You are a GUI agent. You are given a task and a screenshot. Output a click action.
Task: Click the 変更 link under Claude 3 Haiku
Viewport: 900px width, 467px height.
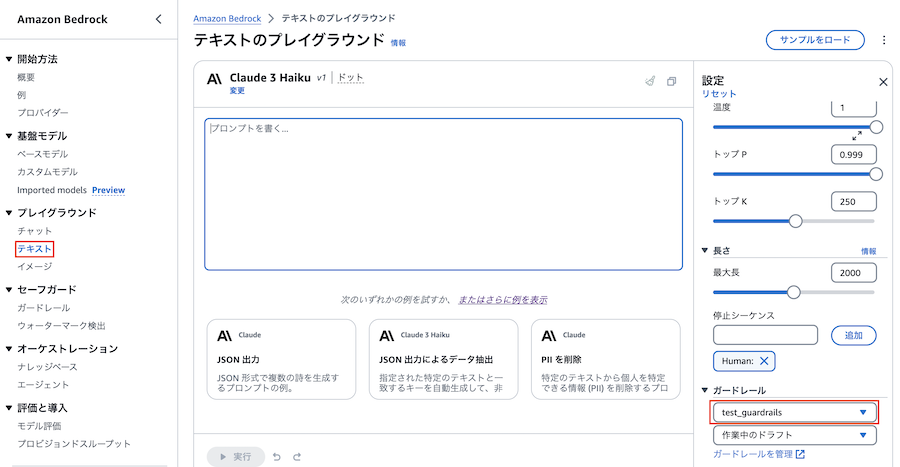pyautogui.click(x=237, y=91)
